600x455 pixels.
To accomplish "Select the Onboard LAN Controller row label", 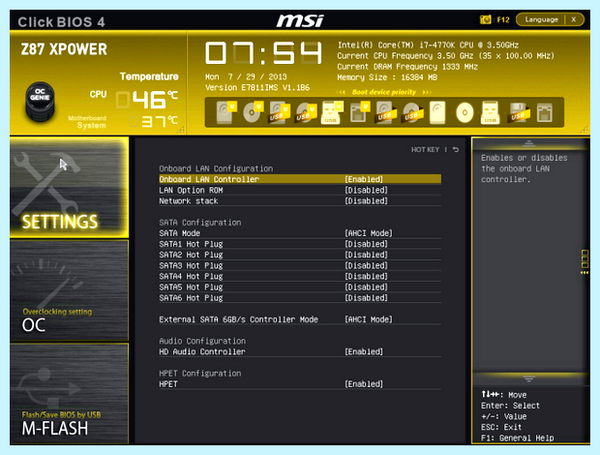I will [209, 179].
